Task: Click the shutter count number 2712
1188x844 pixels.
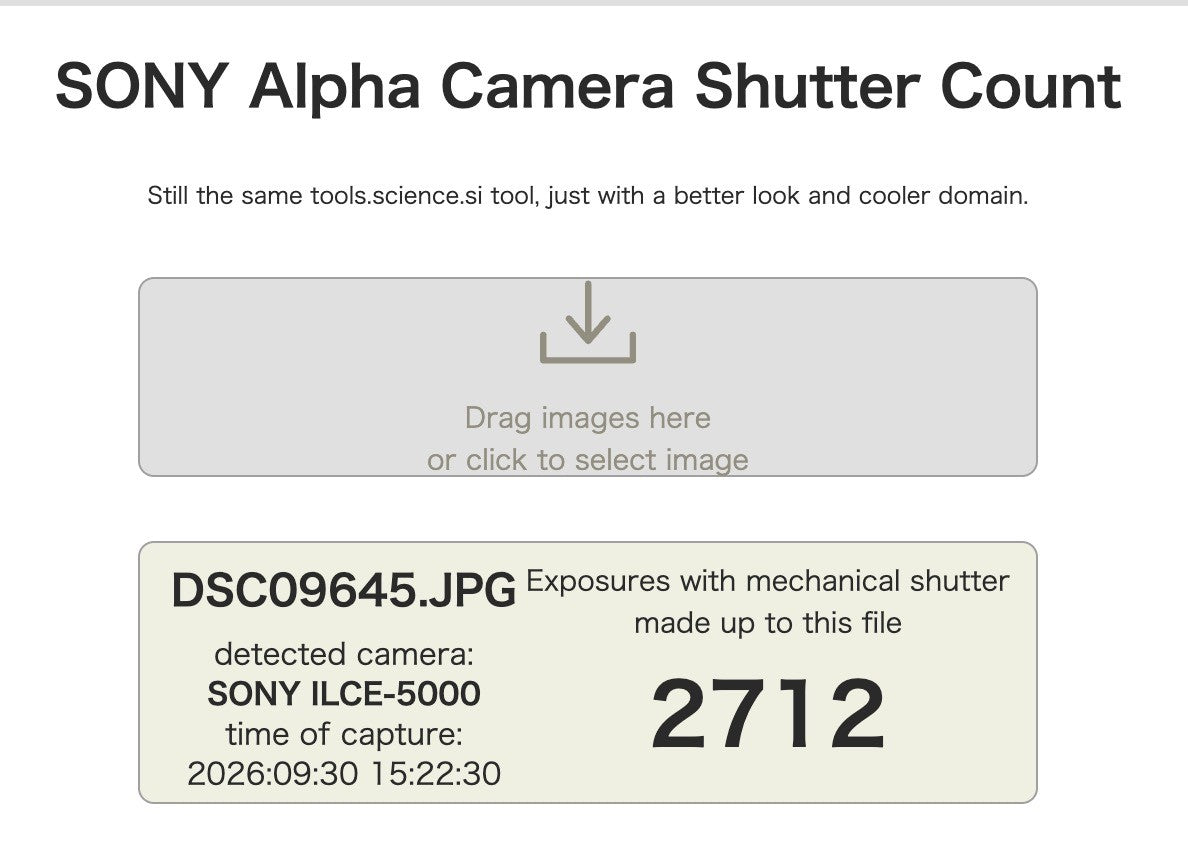Action: click(x=768, y=714)
